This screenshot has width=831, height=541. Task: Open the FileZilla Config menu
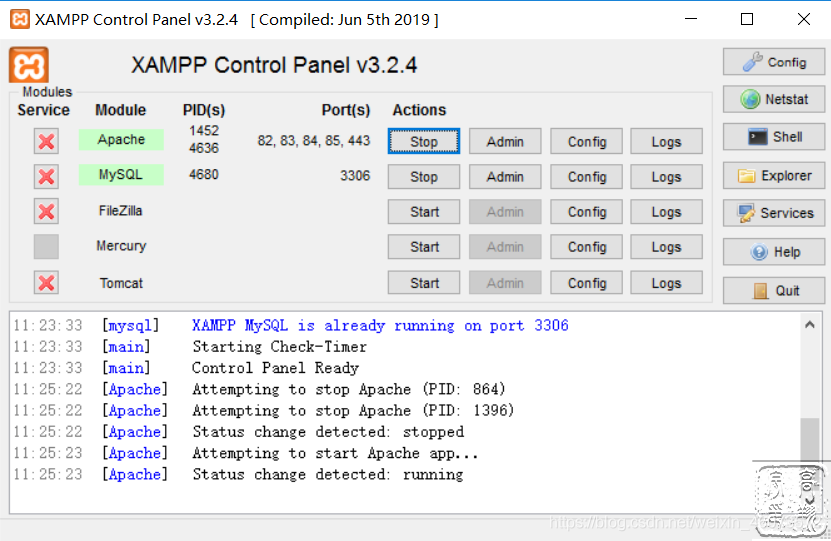point(586,211)
